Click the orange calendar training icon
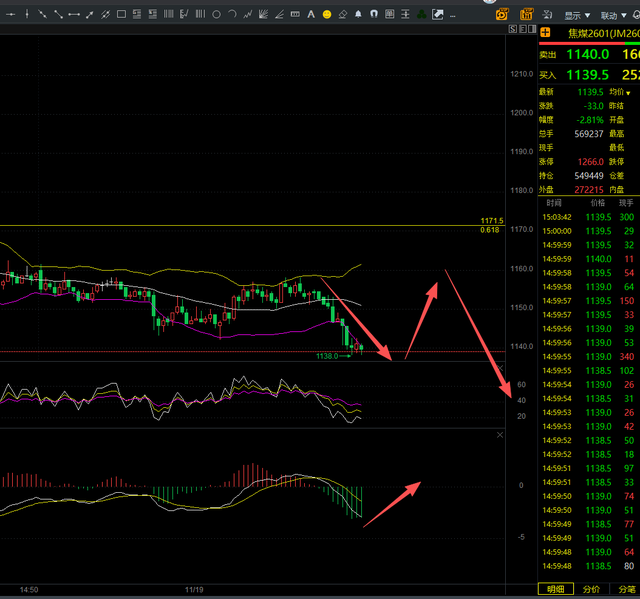 [x=526, y=15]
